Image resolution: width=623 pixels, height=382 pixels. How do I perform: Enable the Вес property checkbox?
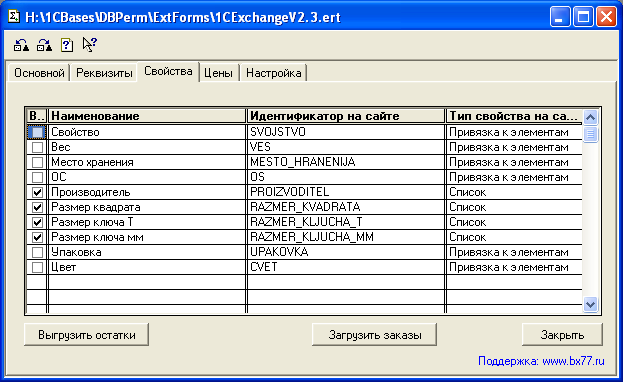(x=37, y=147)
